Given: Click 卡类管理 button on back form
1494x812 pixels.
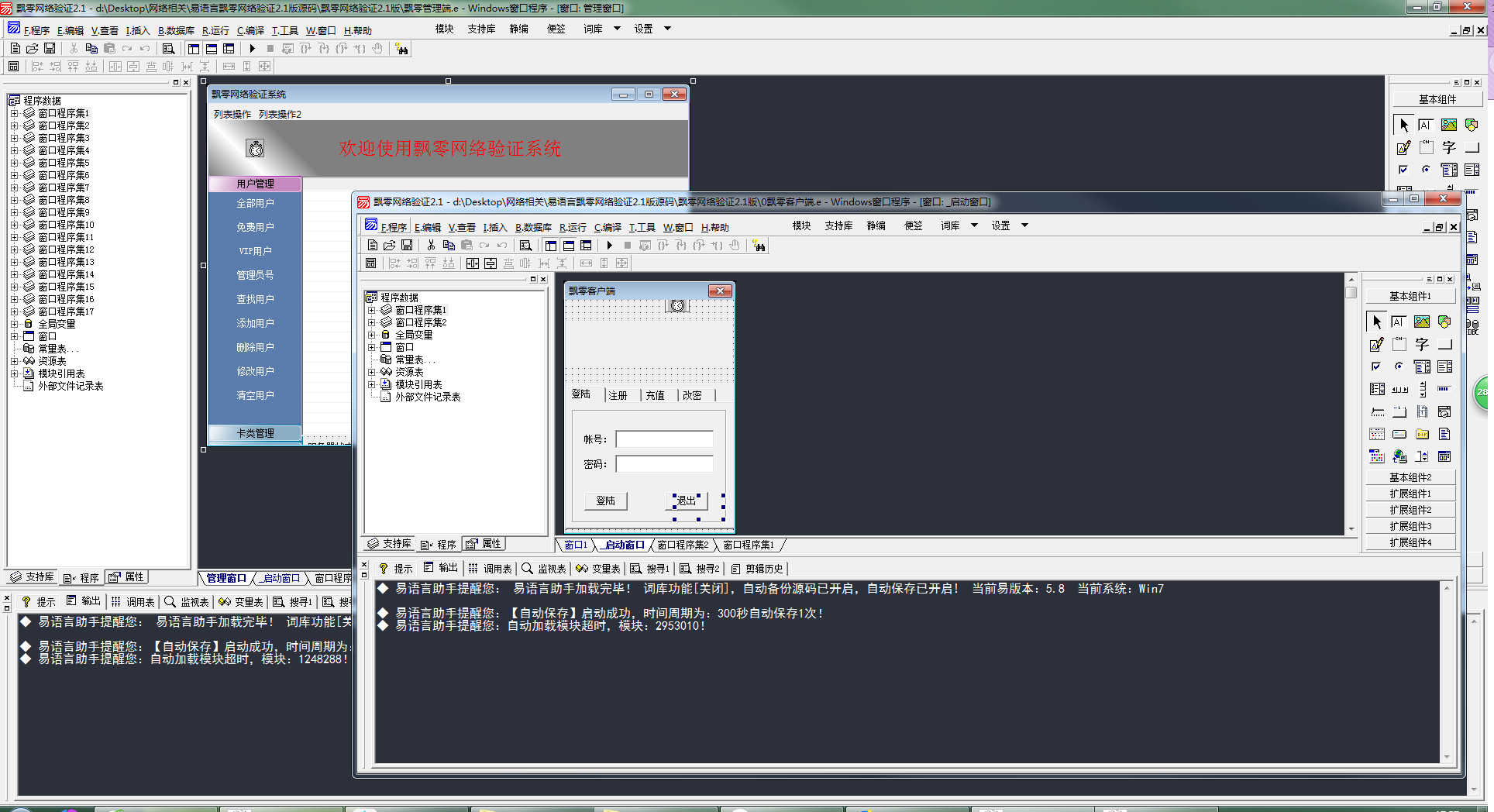Looking at the screenshot, I should pyautogui.click(x=255, y=433).
